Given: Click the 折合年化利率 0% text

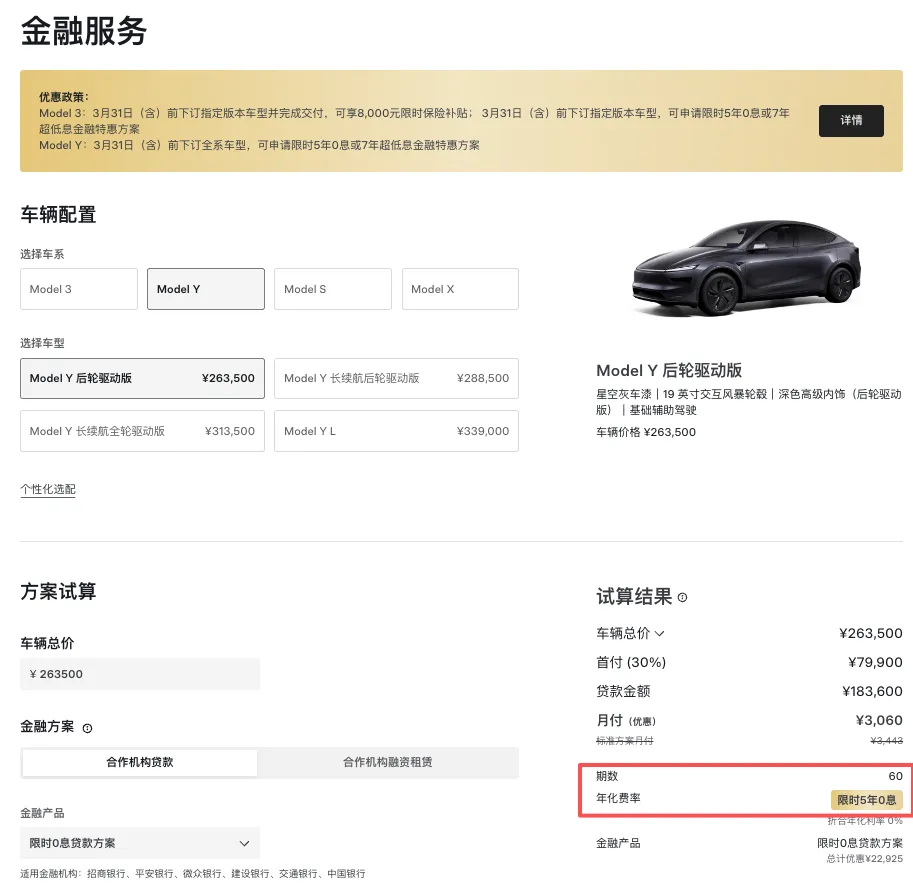Looking at the screenshot, I should click(865, 821).
